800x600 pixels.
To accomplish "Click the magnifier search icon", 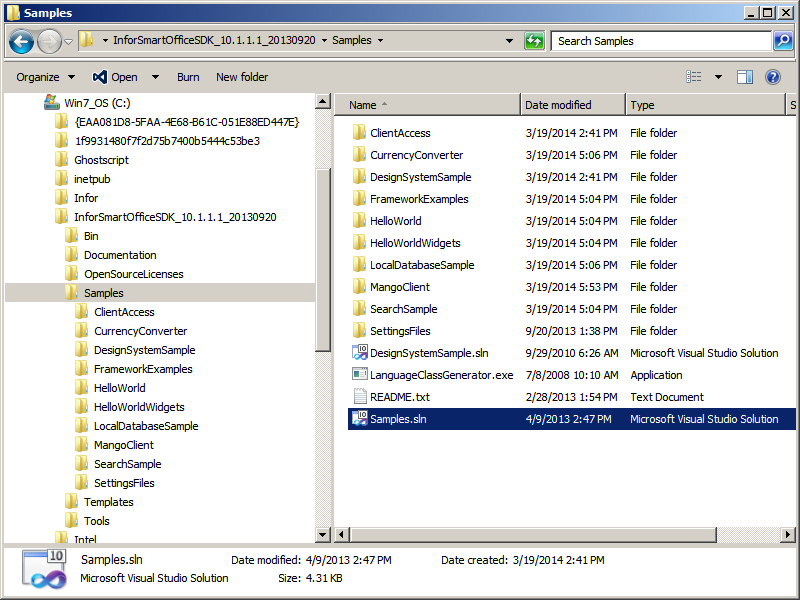I will pyautogui.click(x=783, y=41).
